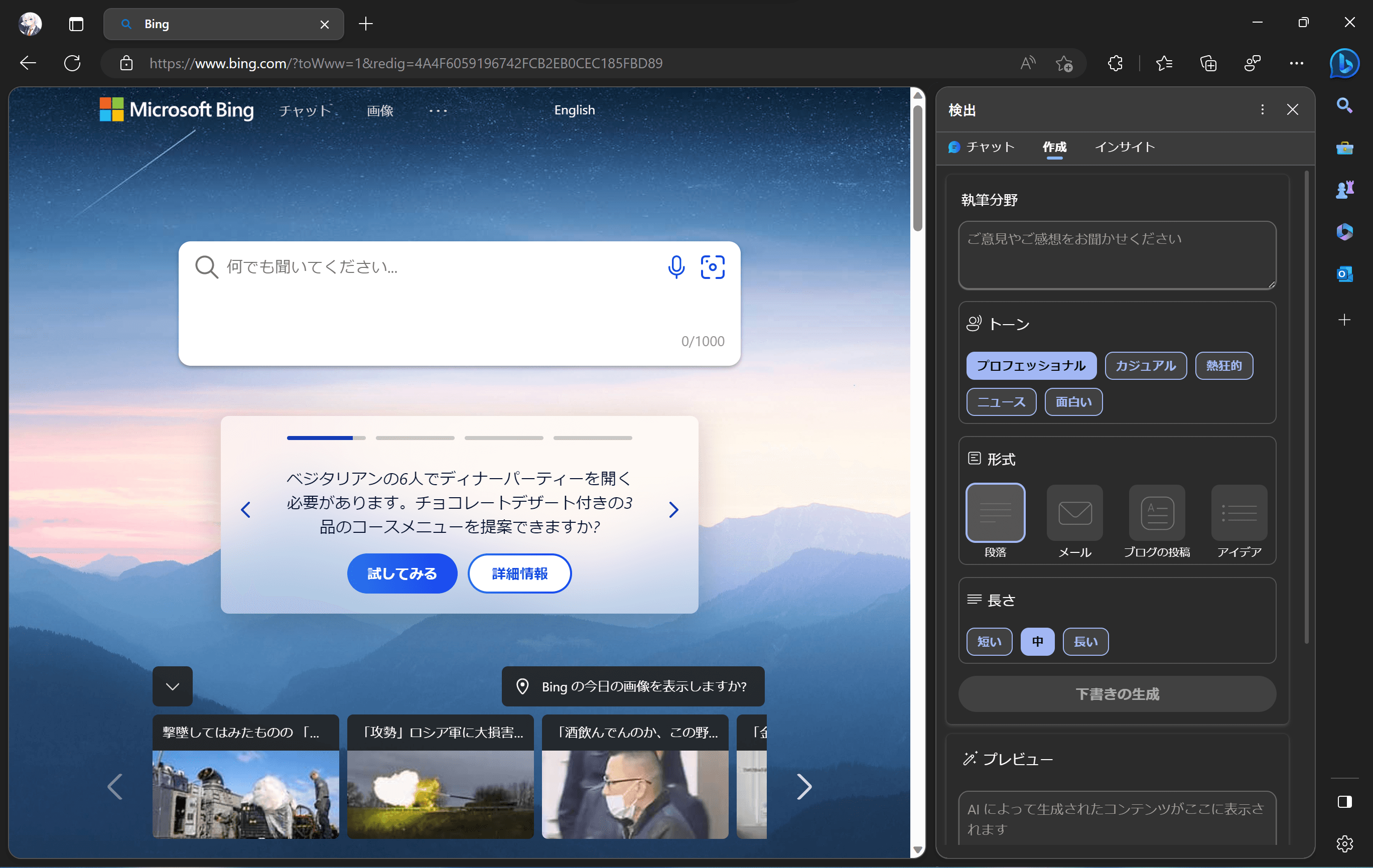Click the second carousel progress indicator

point(415,438)
